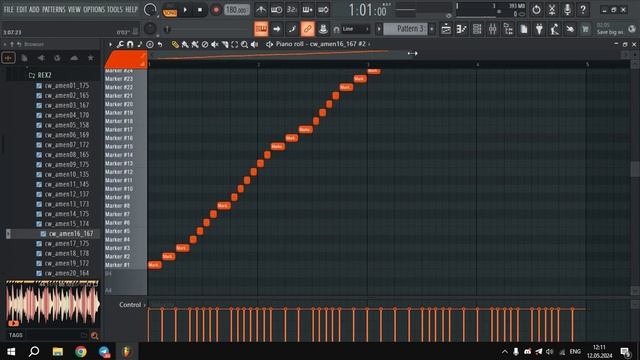Open the plugin picker plug icon

pyautogui.click(x=539, y=29)
